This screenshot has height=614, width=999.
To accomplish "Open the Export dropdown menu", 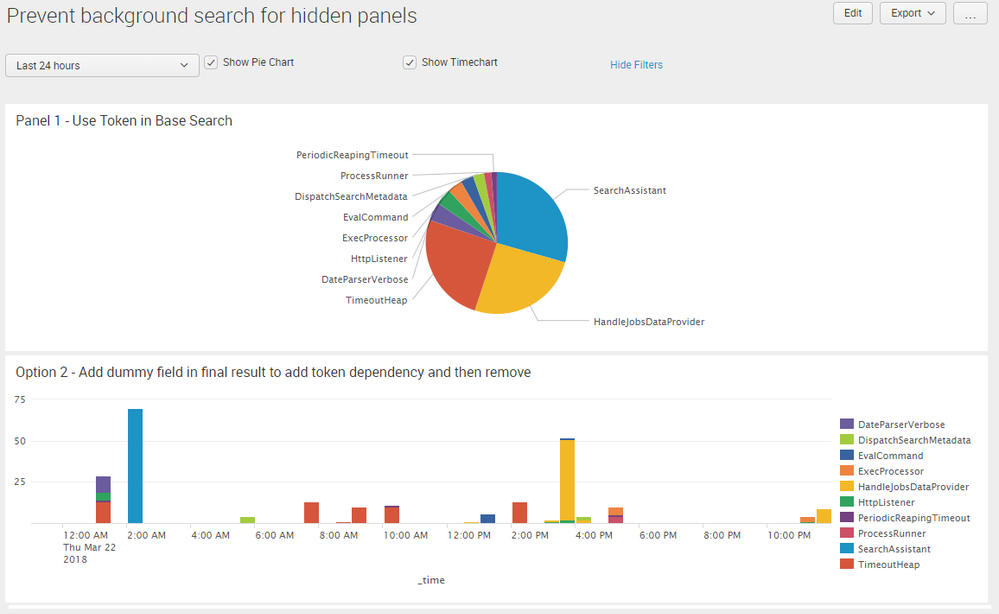I will (912, 13).
